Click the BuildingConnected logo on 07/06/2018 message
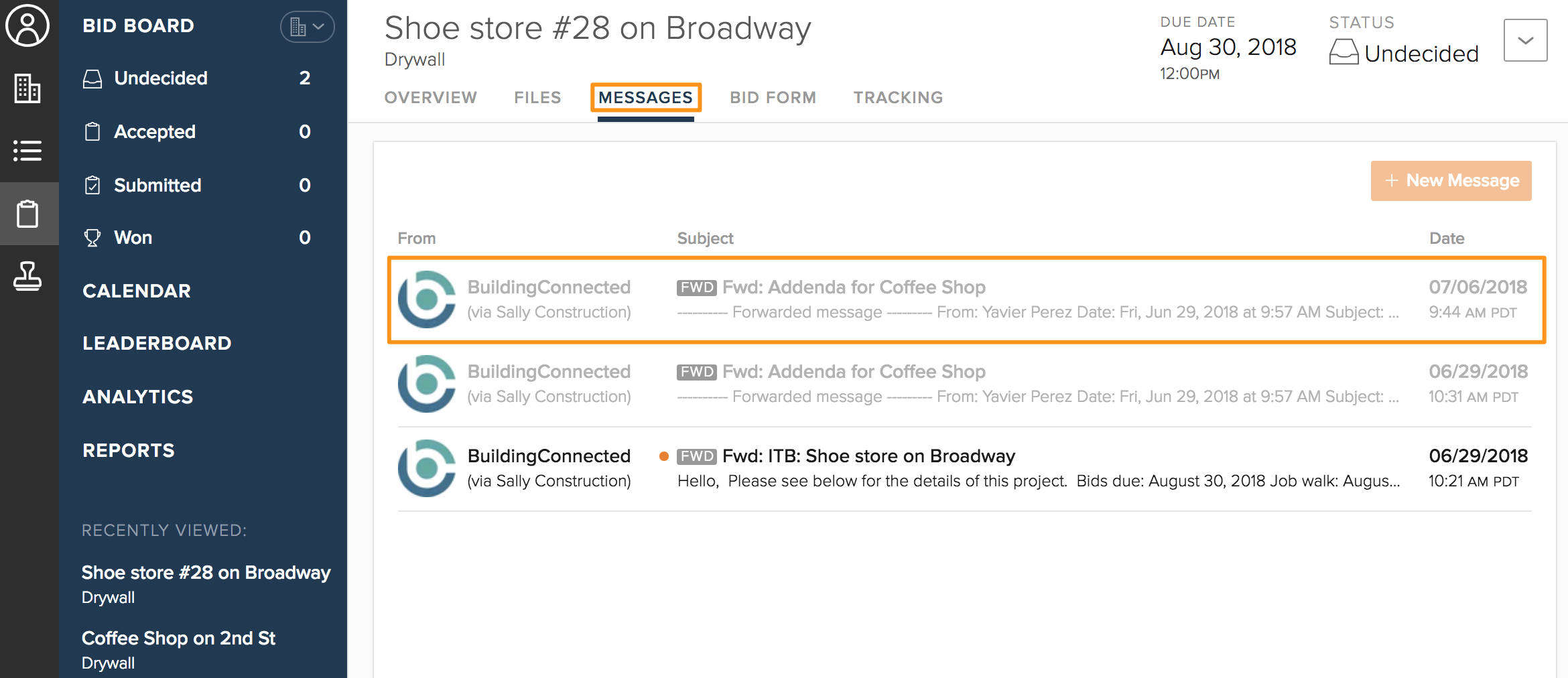 [427, 299]
